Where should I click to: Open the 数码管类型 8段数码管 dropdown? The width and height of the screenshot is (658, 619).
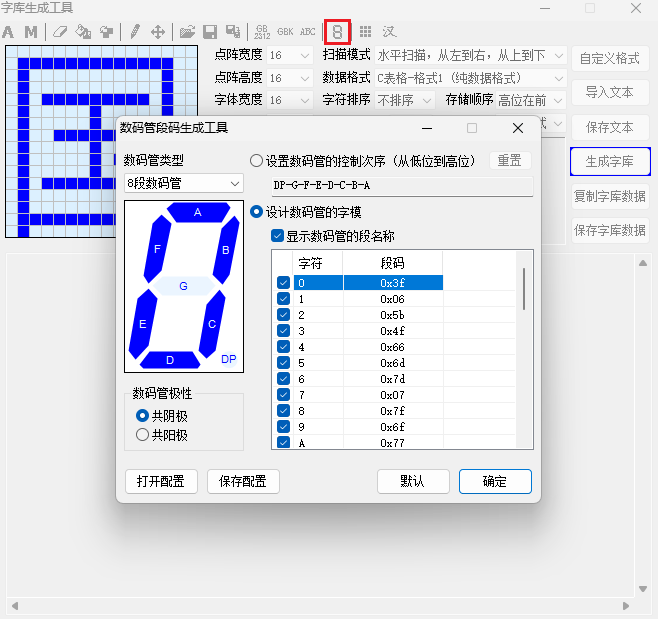coord(184,183)
